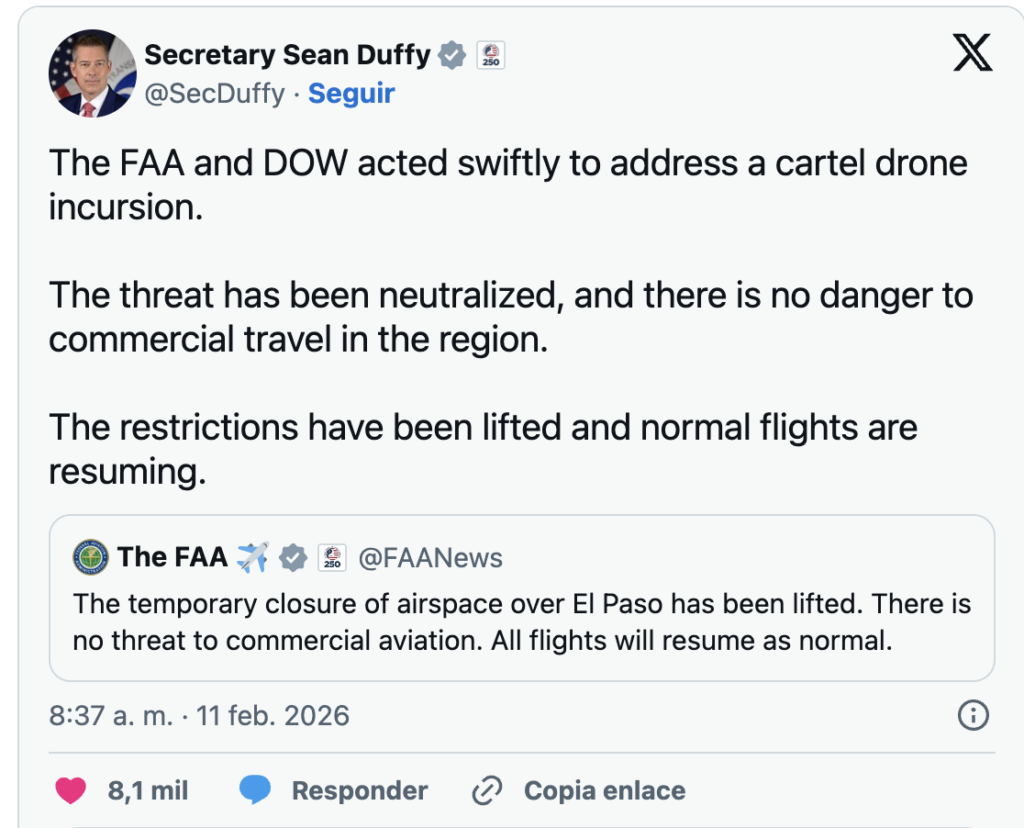Click the X logo in the corner
Screen dimensions: 1024x828
tap(972, 50)
